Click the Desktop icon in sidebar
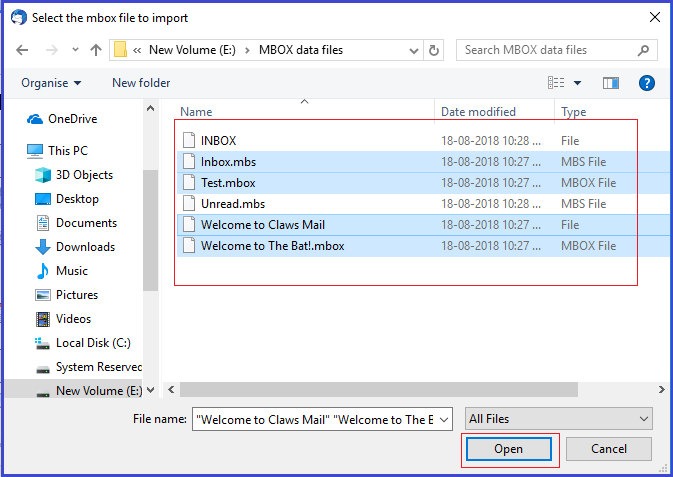Viewport: 673px width, 477px height. click(x=43, y=199)
